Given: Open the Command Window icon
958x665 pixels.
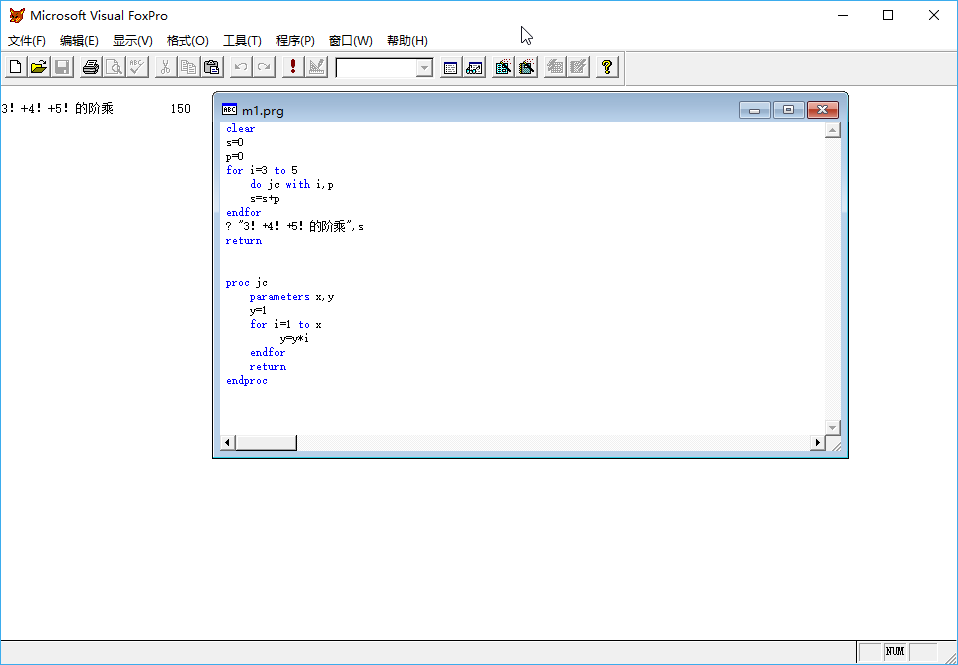Looking at the screenshot, I should coord(451,67).
